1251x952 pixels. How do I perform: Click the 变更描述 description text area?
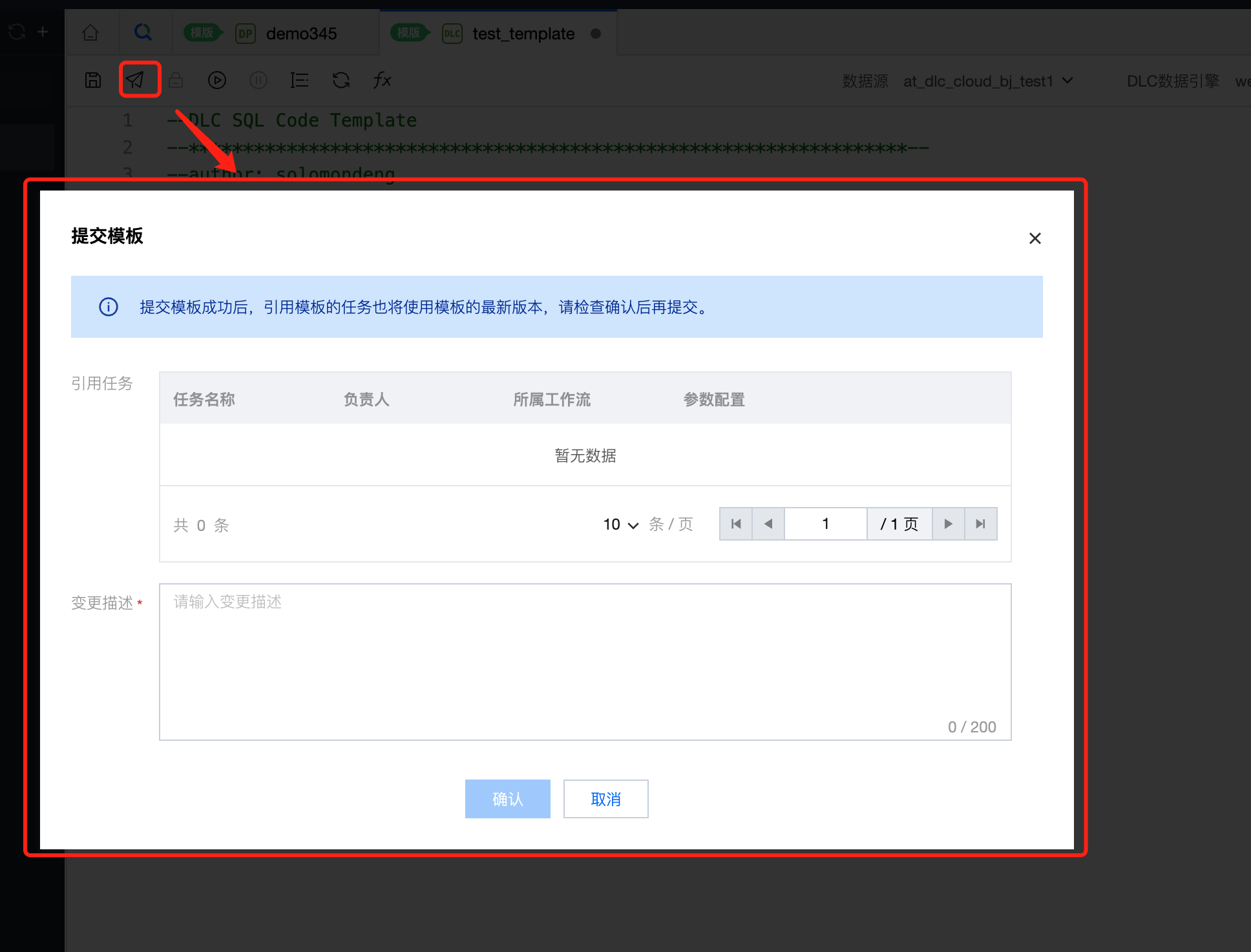tap(585, 661)
